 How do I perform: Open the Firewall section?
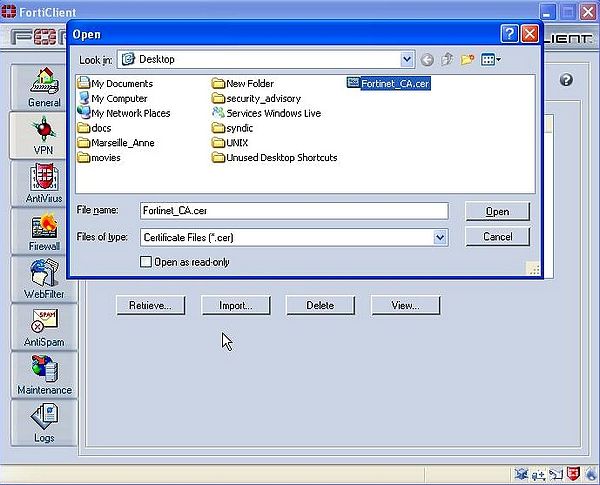pos(44,231)
